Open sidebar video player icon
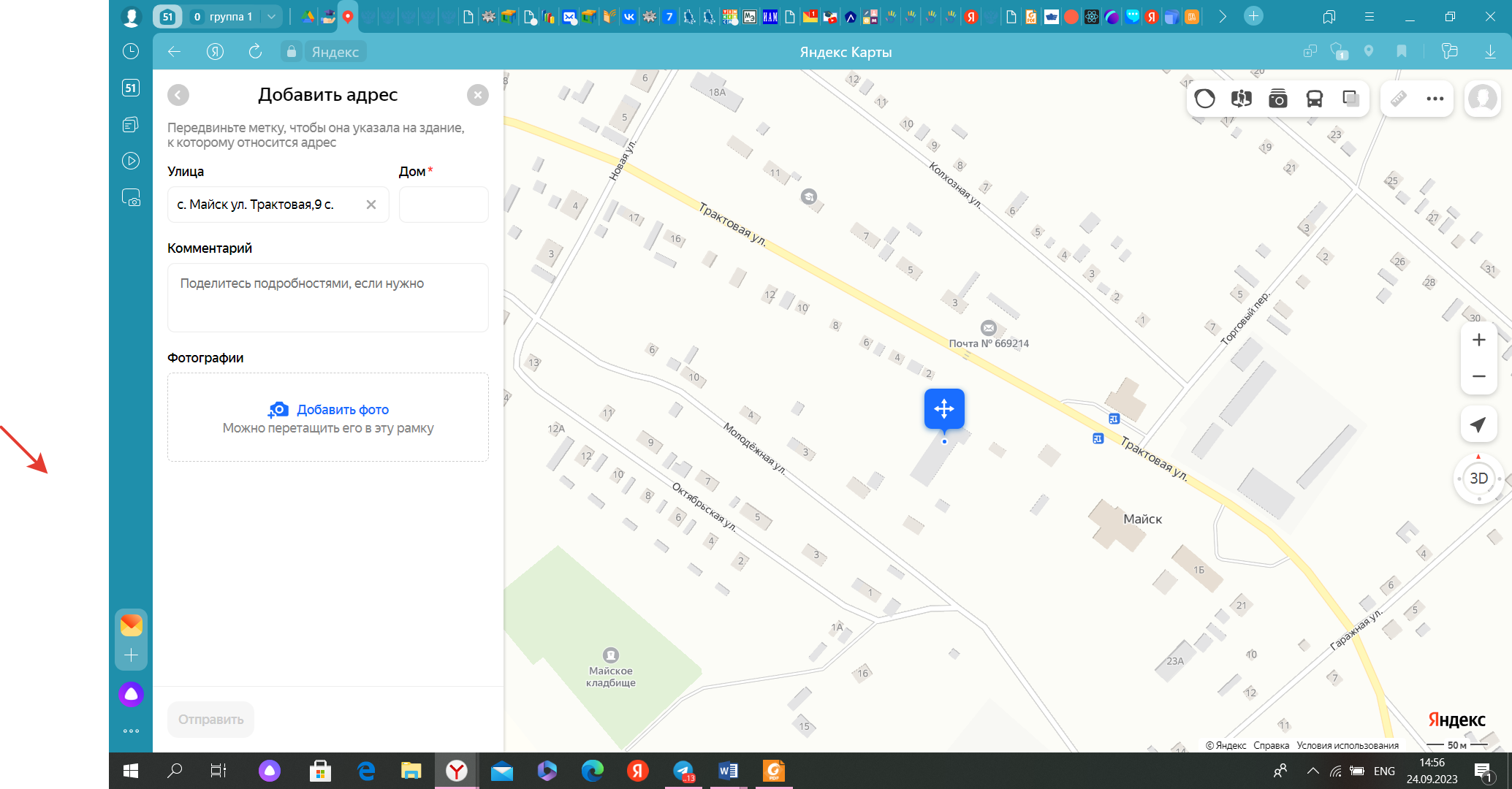Viewport: 1512px width, 789px height. coord(131,161)
